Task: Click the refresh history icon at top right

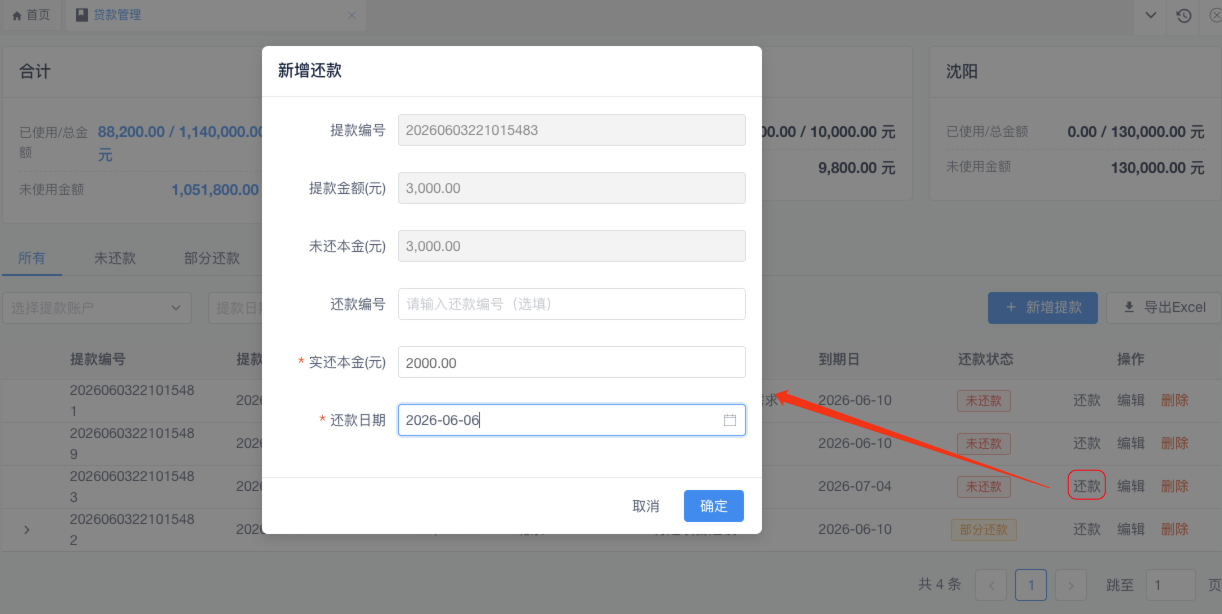Action: (x=1183, y=15)
